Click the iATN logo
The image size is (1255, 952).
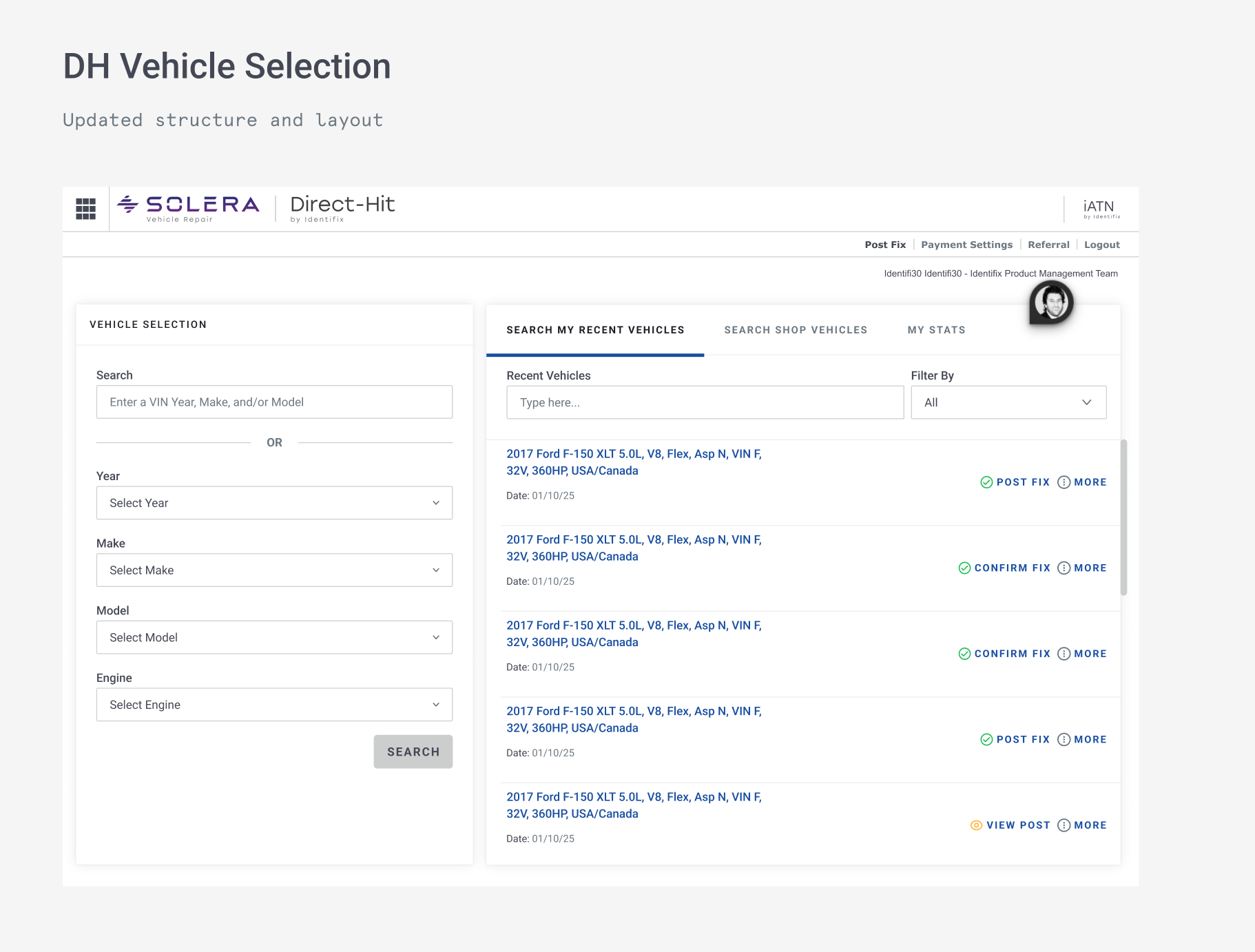tap(1101, 209)
